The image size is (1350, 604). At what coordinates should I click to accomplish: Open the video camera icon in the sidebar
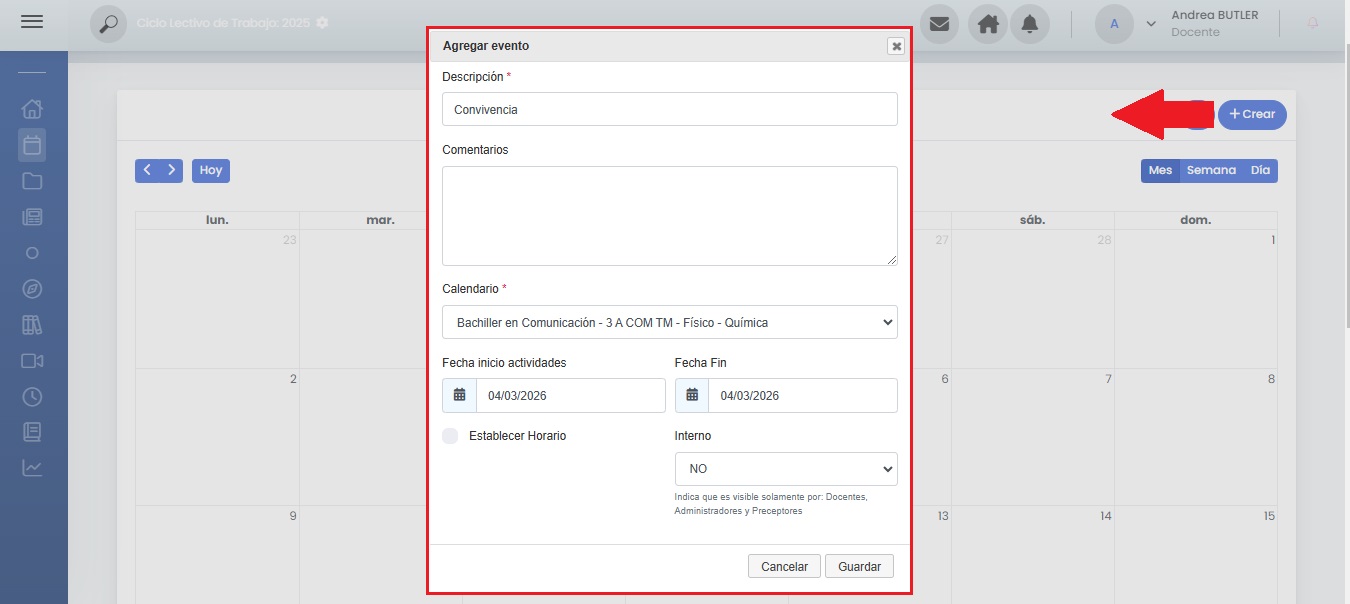coord(32,361)
